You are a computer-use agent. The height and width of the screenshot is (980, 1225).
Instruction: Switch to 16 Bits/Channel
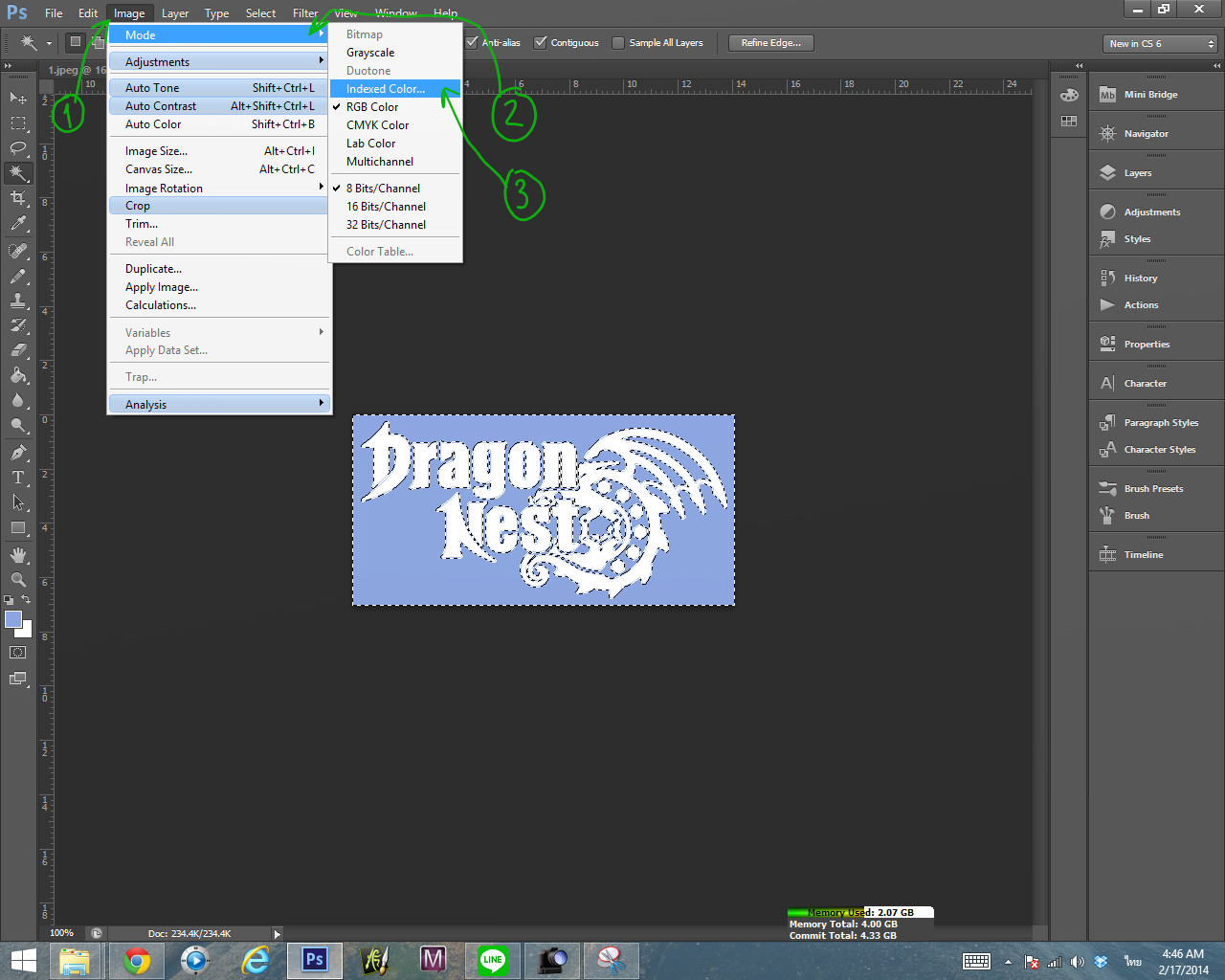point(395,207)
